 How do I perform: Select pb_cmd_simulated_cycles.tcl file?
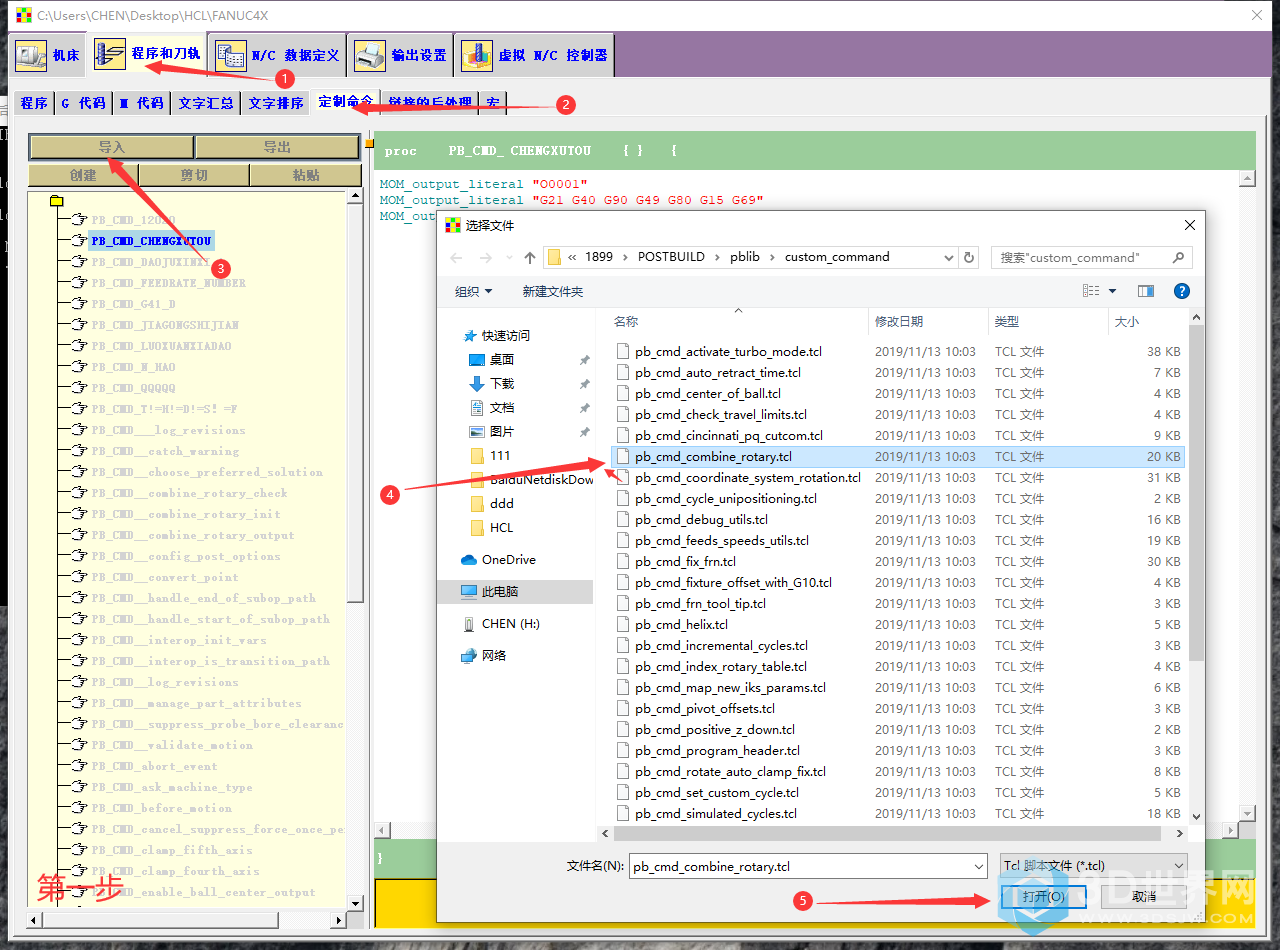(x=716, y=813)
